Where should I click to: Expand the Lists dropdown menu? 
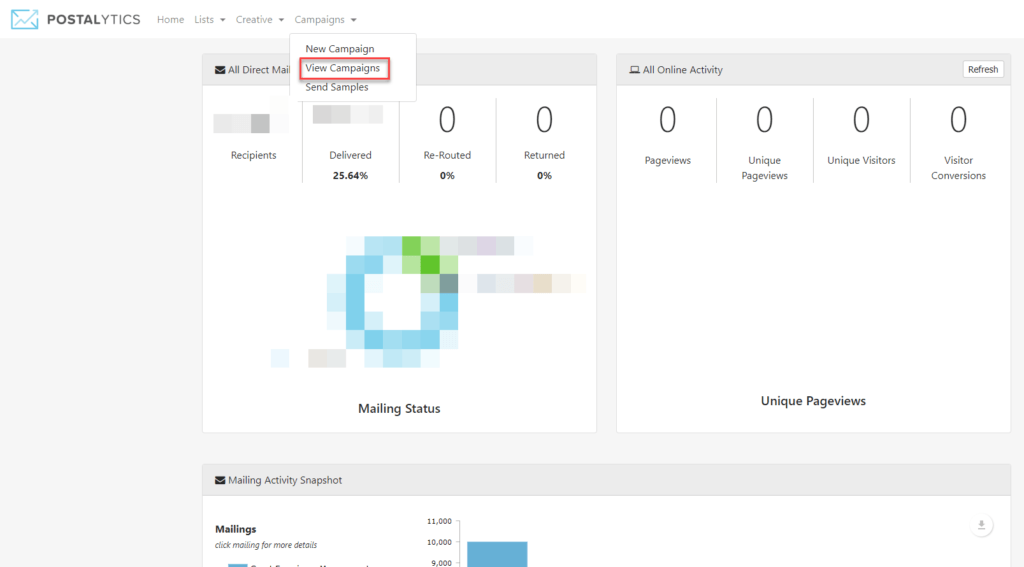[x=210, y=20]
